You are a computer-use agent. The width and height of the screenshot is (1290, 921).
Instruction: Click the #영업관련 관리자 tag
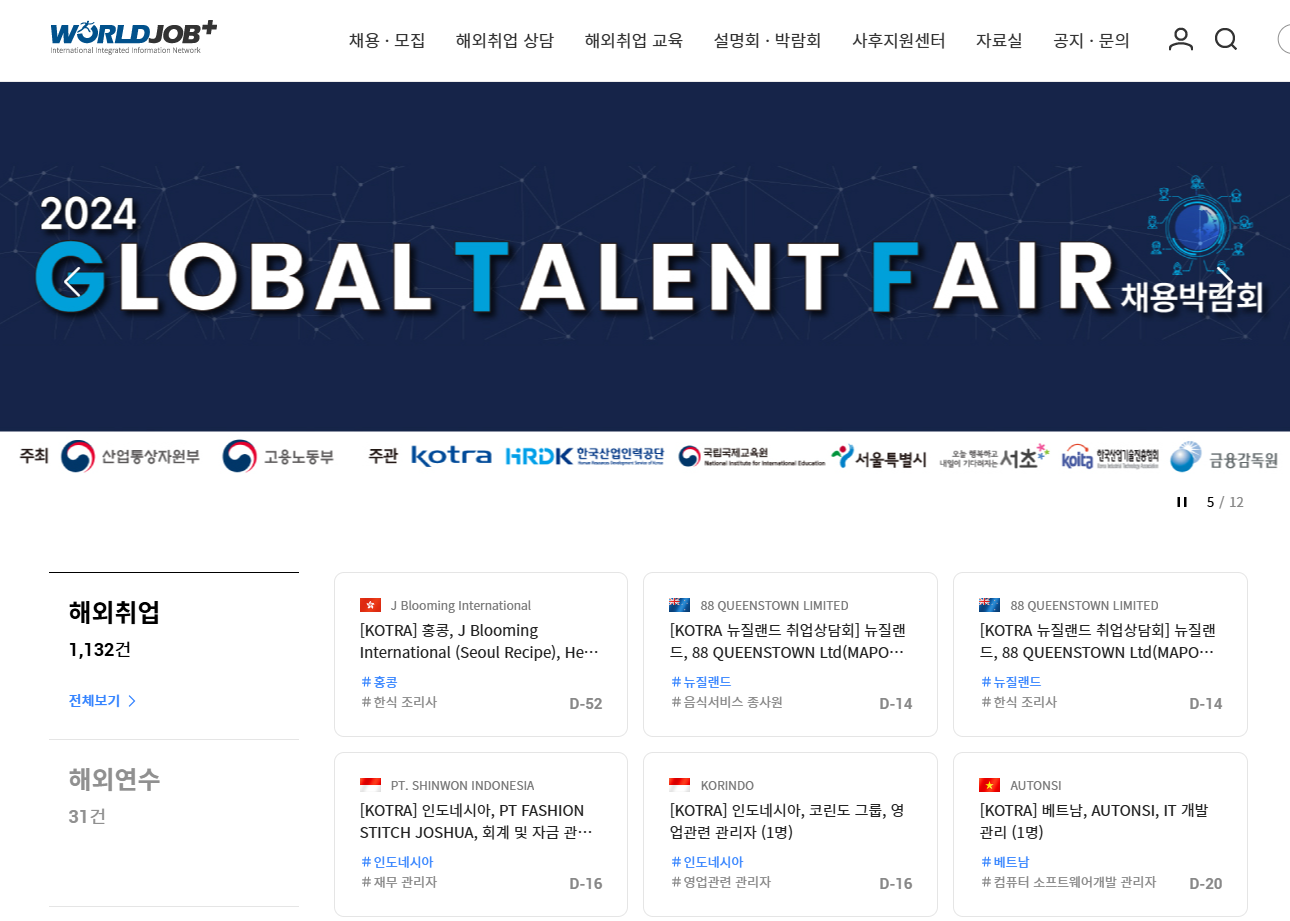[x=720, y=882]
